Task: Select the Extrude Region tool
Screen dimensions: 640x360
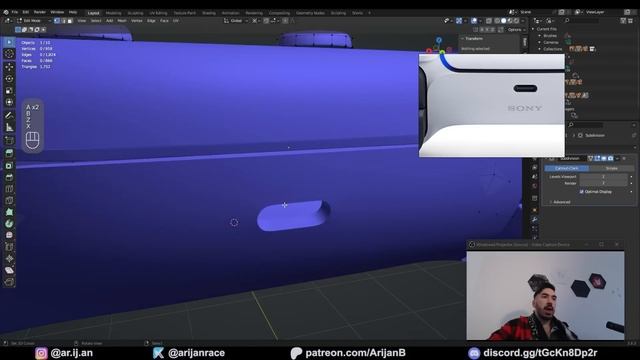Action: pos(9,153)
